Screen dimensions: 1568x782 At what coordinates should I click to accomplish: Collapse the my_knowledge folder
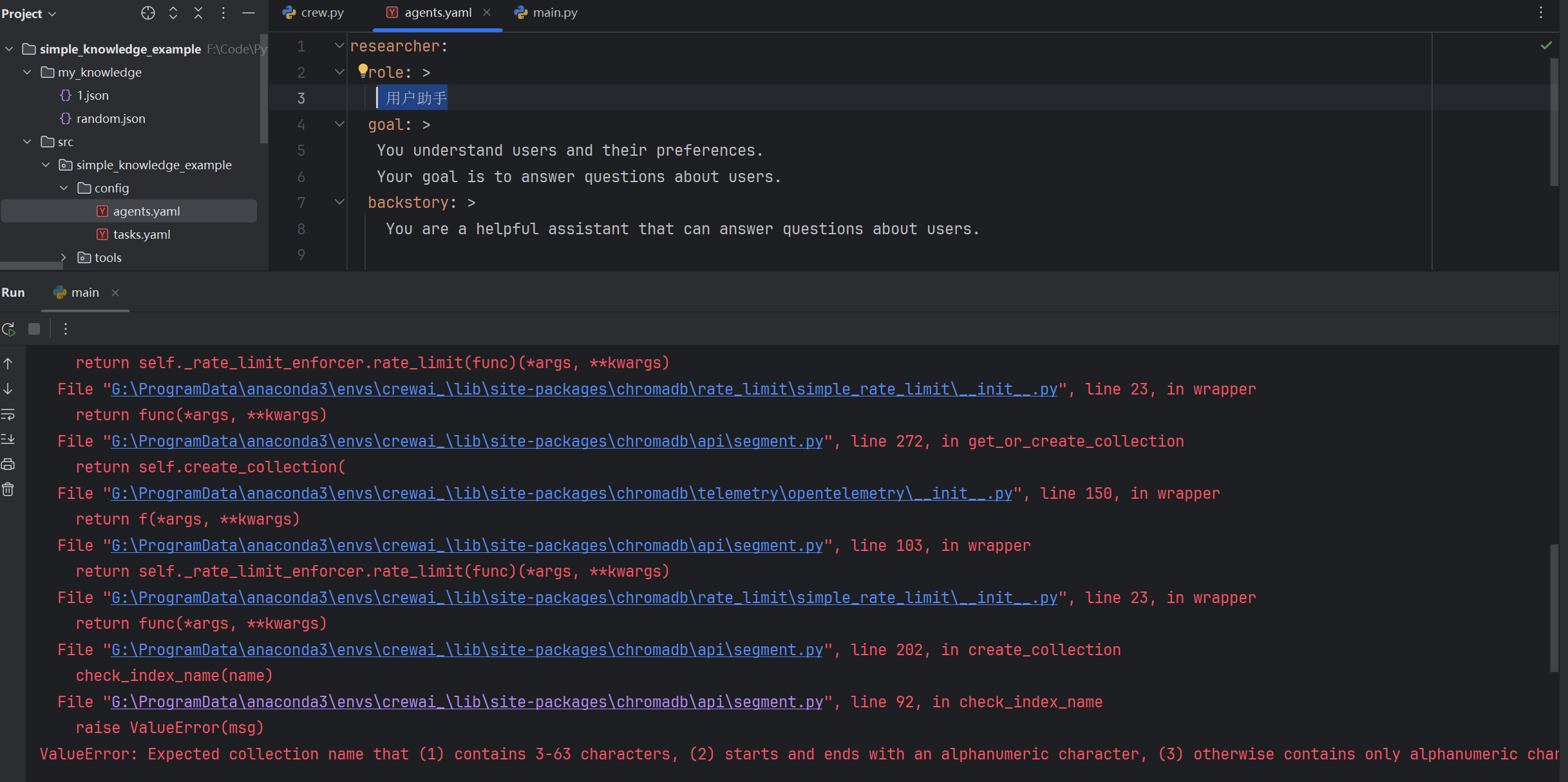27,72
